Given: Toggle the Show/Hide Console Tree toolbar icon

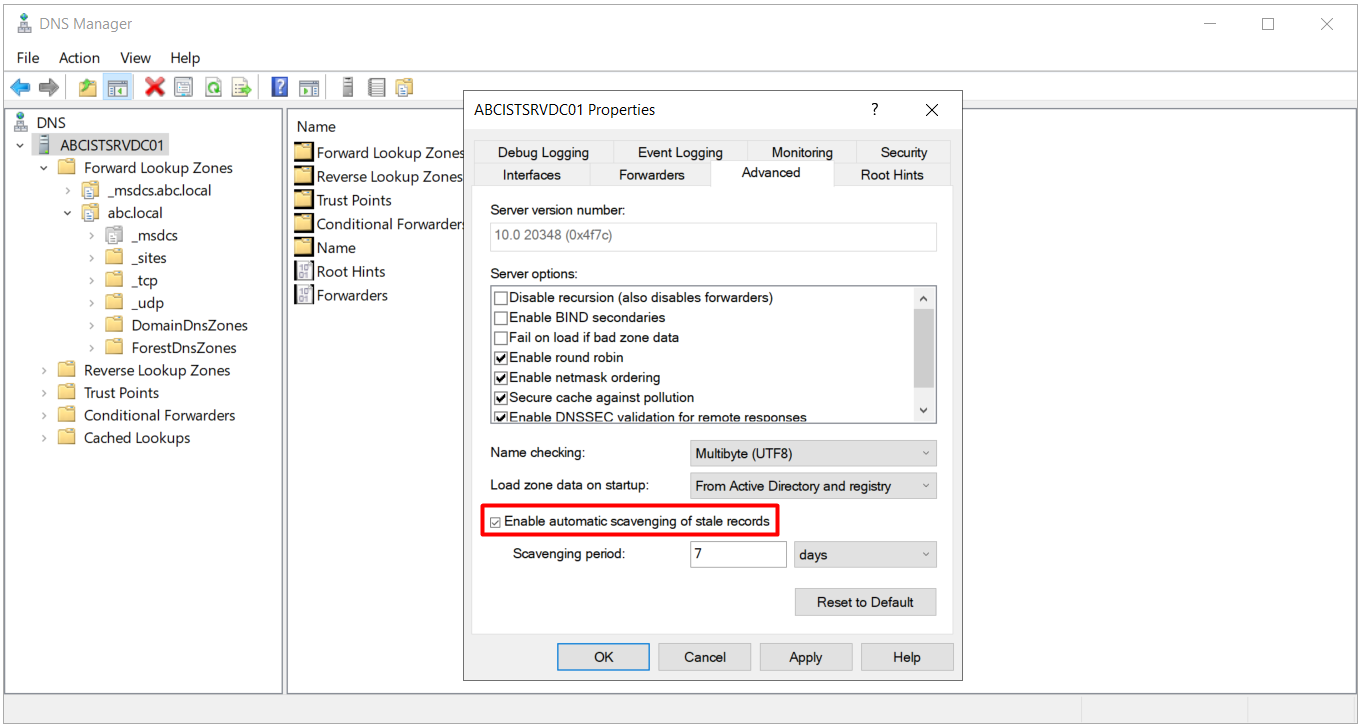Looking at the screenshot, I should pyautogui.click(x=117, y=87).
